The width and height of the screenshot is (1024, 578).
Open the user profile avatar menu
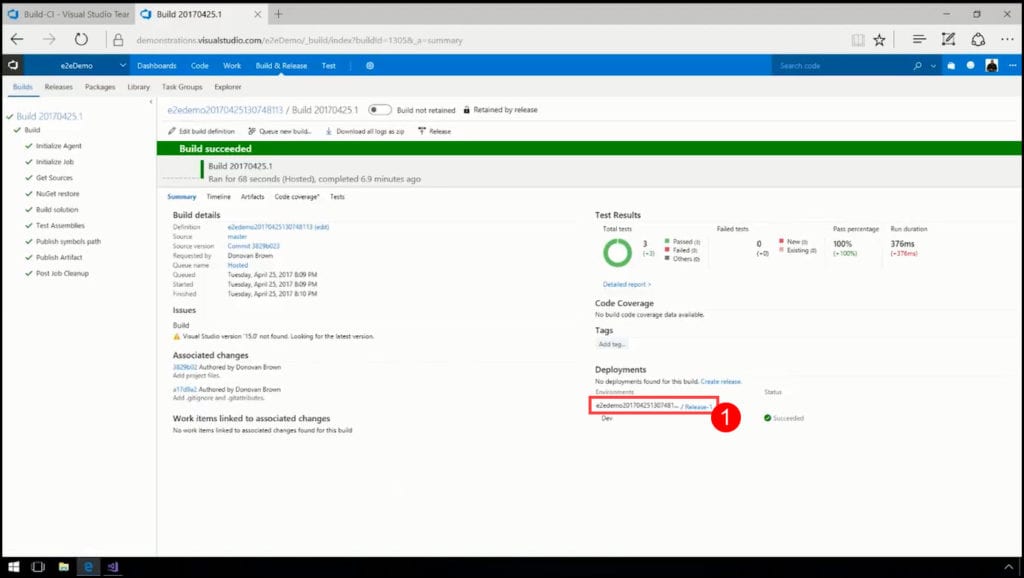(991, 65)
